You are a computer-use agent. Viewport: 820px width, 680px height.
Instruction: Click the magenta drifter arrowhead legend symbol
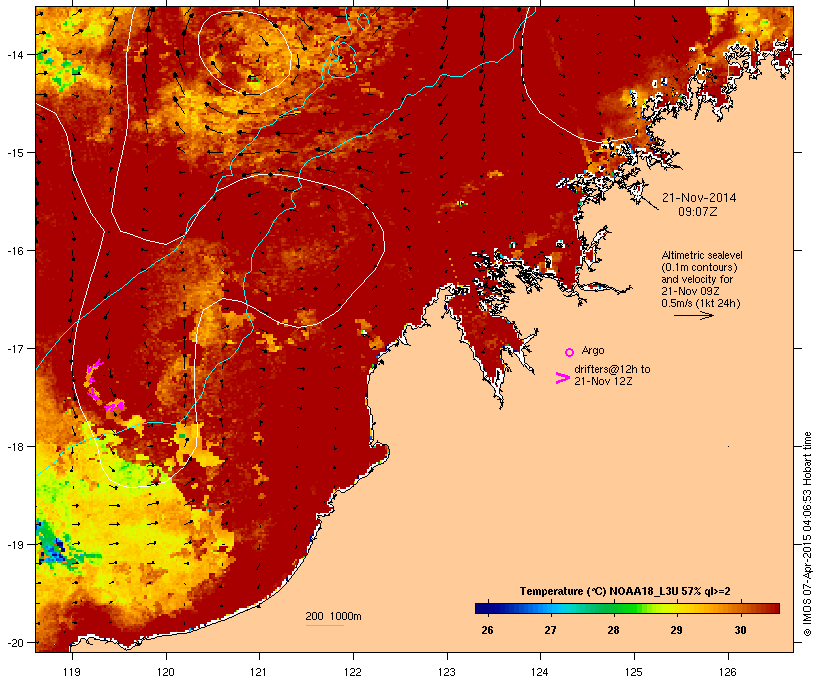point(562,378)
